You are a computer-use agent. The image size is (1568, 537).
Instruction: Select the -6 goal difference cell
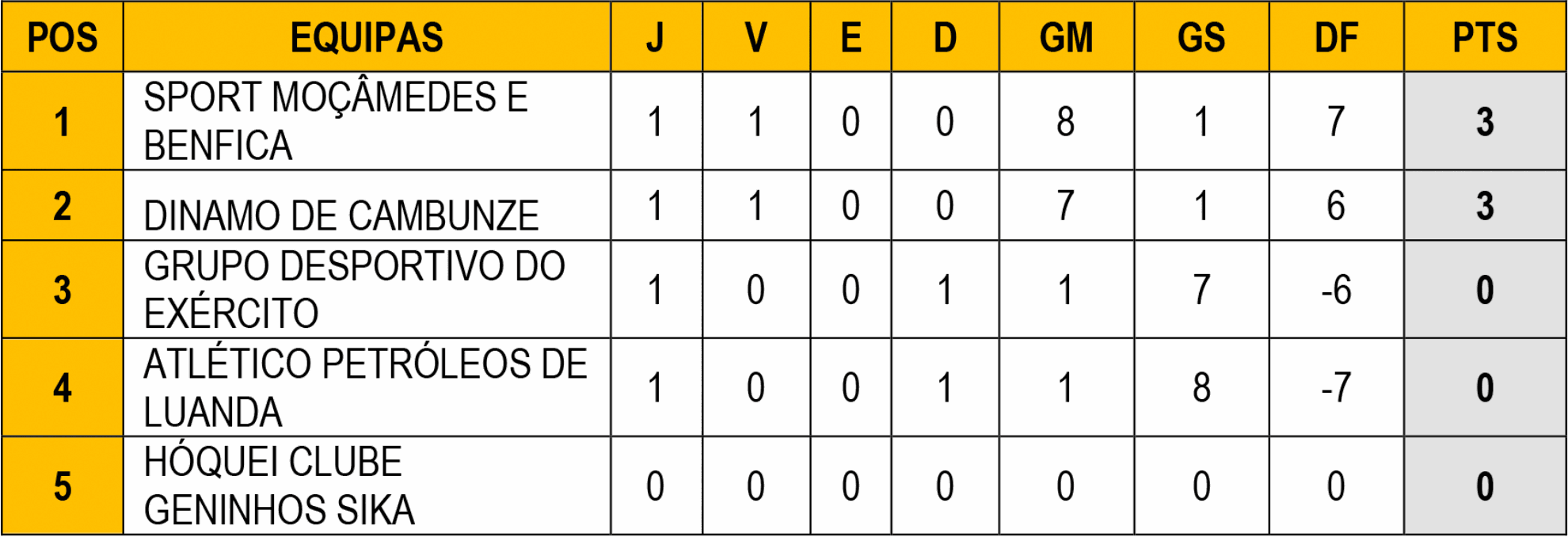tap(1337, 290)
